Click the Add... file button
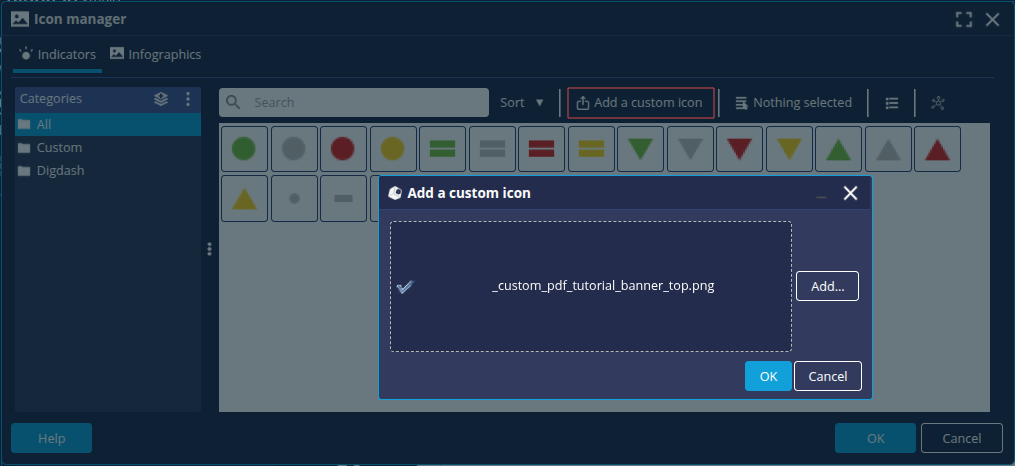This screenshot has width=1015, height=466. point(827,286)
